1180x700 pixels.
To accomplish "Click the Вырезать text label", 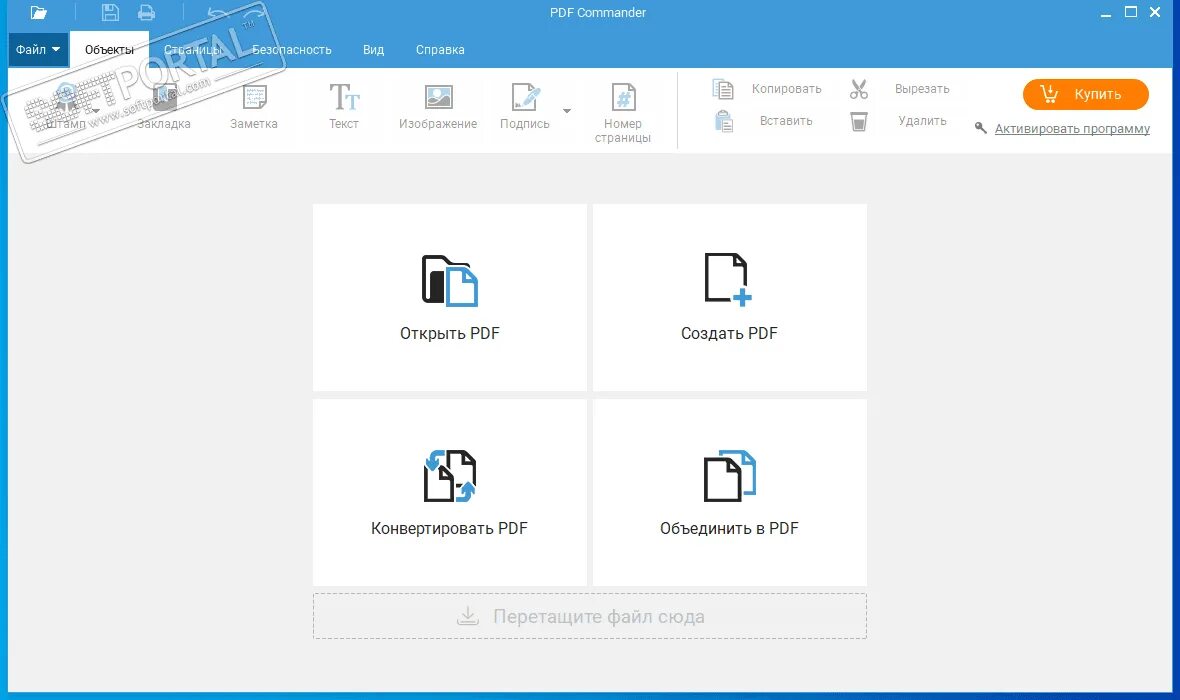I will pos(922,89).
